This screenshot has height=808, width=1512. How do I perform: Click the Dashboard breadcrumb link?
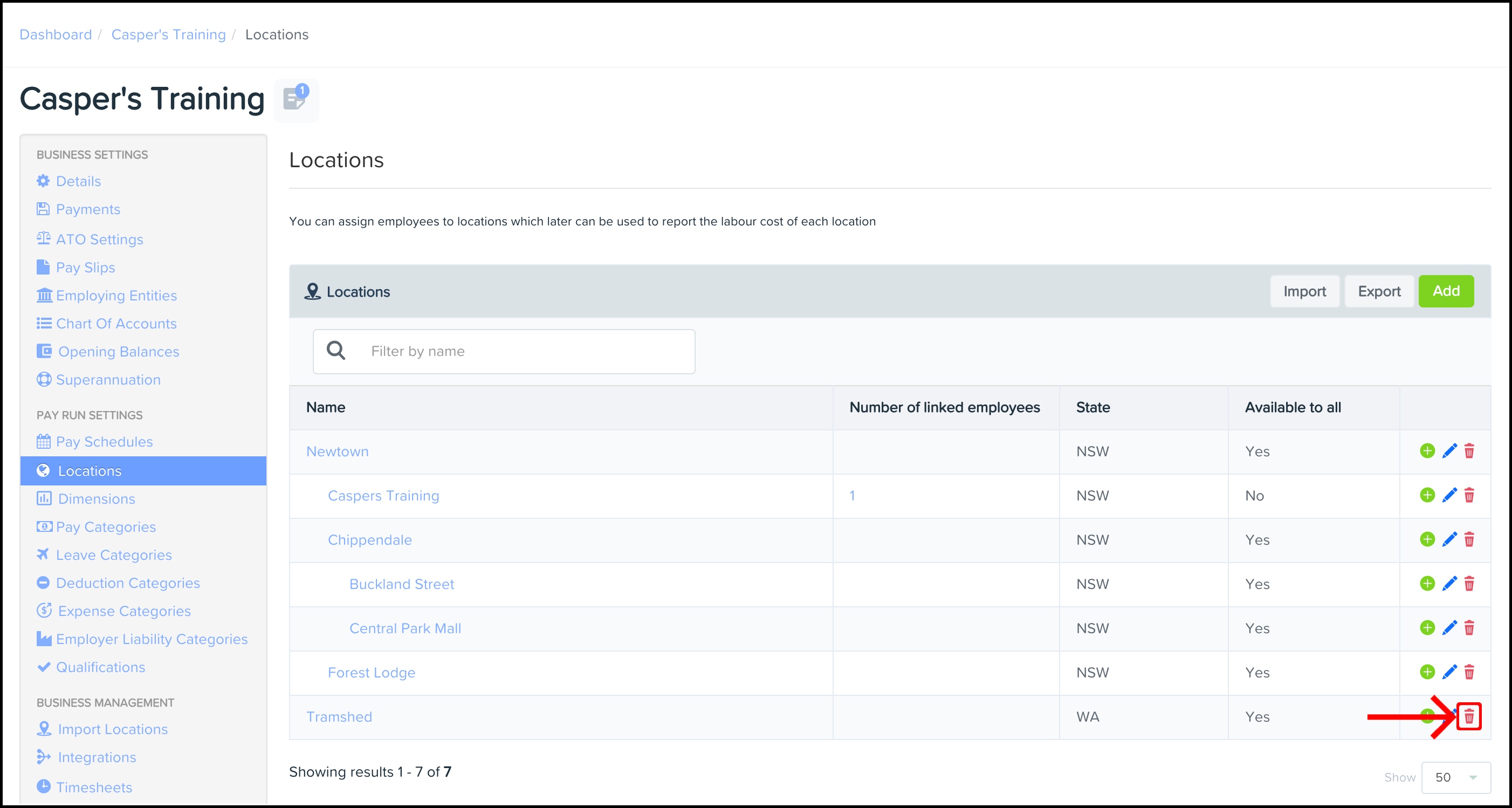[56, 35]
